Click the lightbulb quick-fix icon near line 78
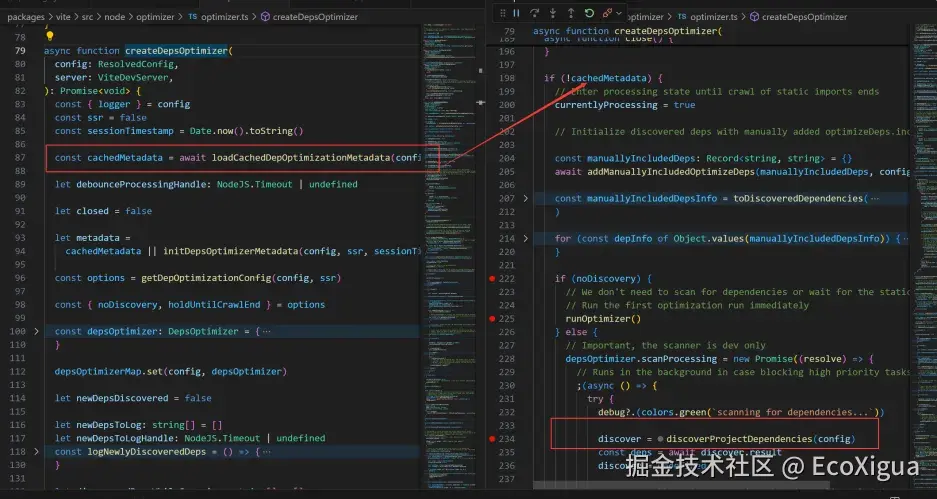 (x=50, y=36)
